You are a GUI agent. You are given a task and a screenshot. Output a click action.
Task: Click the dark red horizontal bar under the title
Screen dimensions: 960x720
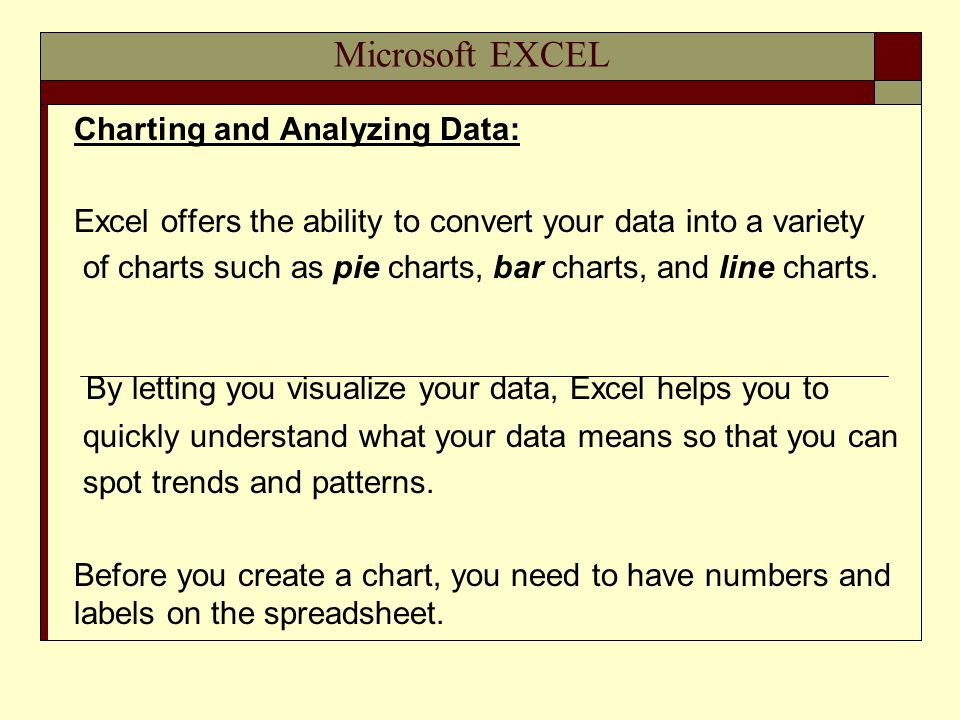pyautogui.click(x=457, y=92)
